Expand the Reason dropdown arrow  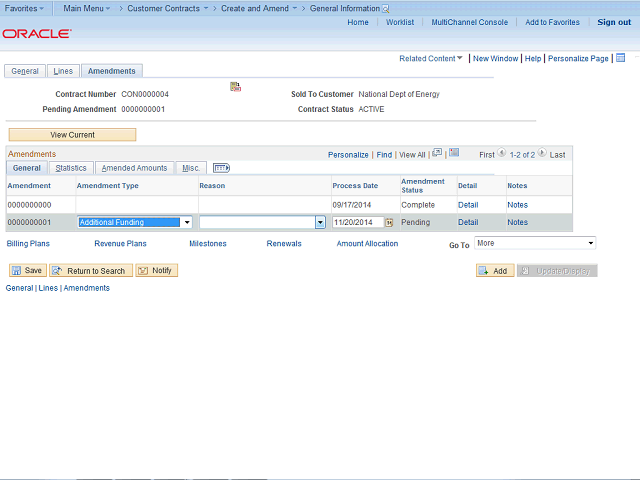320,222
